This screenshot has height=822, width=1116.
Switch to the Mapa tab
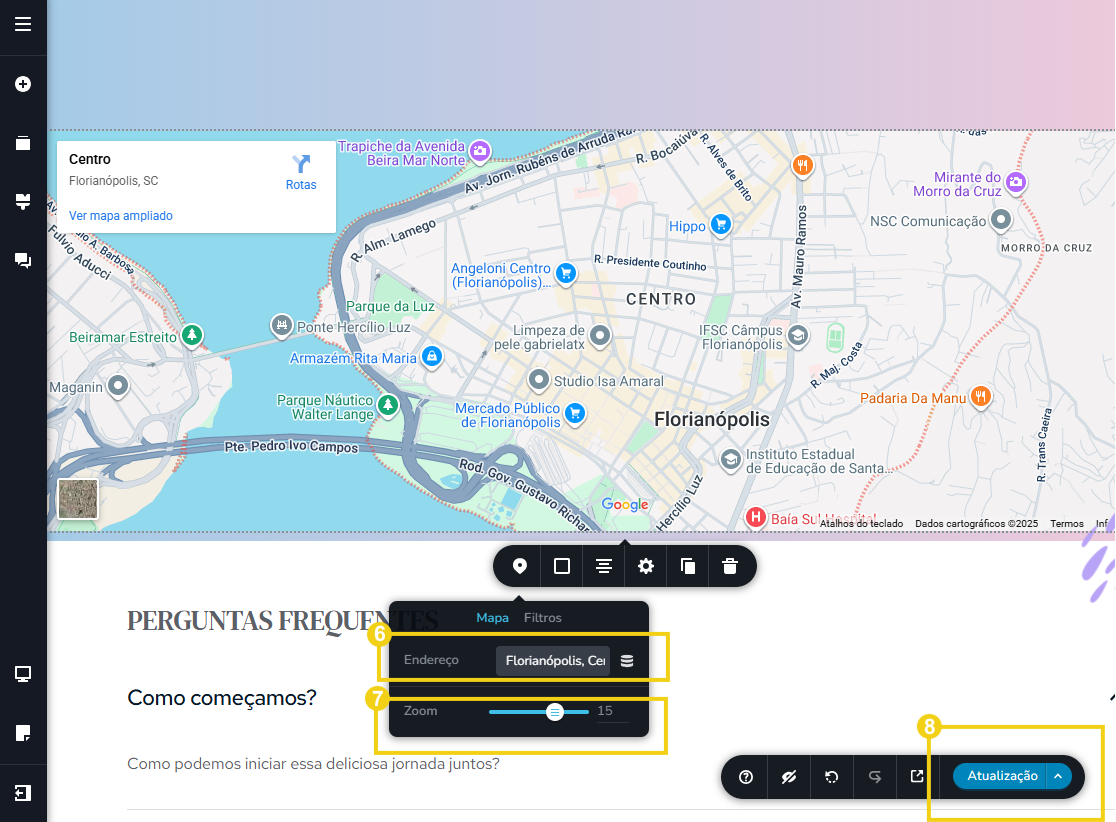pyautogui.click(x=493, y=618)
